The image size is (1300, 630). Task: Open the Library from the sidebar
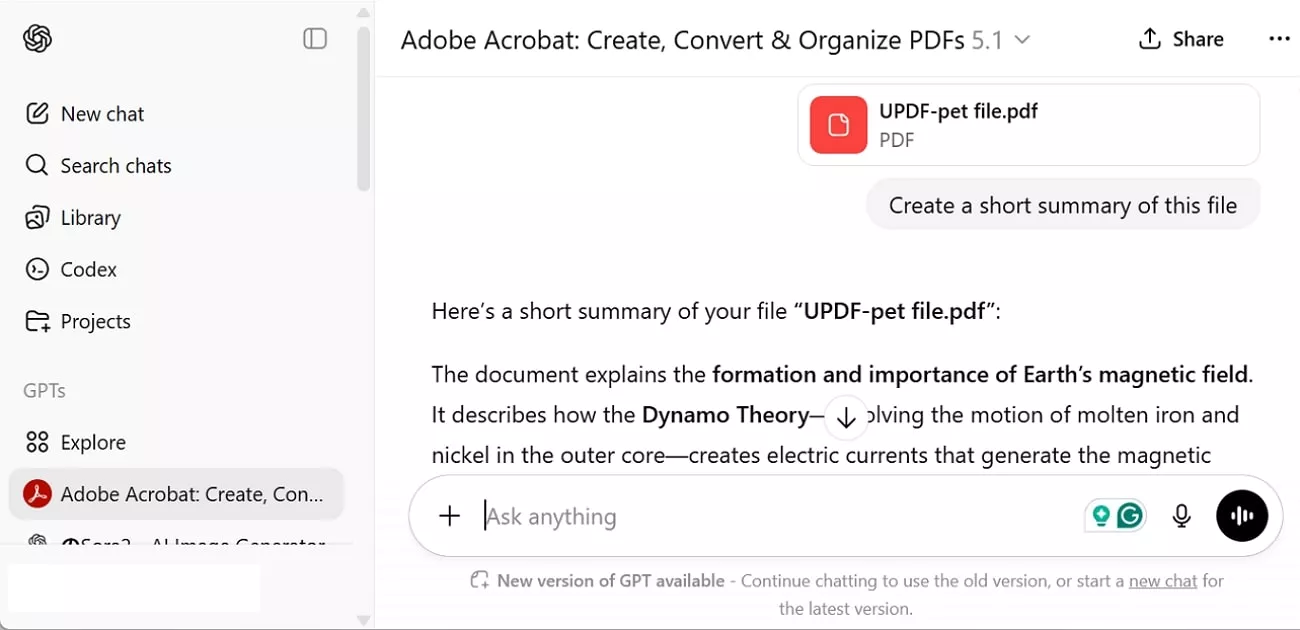(38, 217)
